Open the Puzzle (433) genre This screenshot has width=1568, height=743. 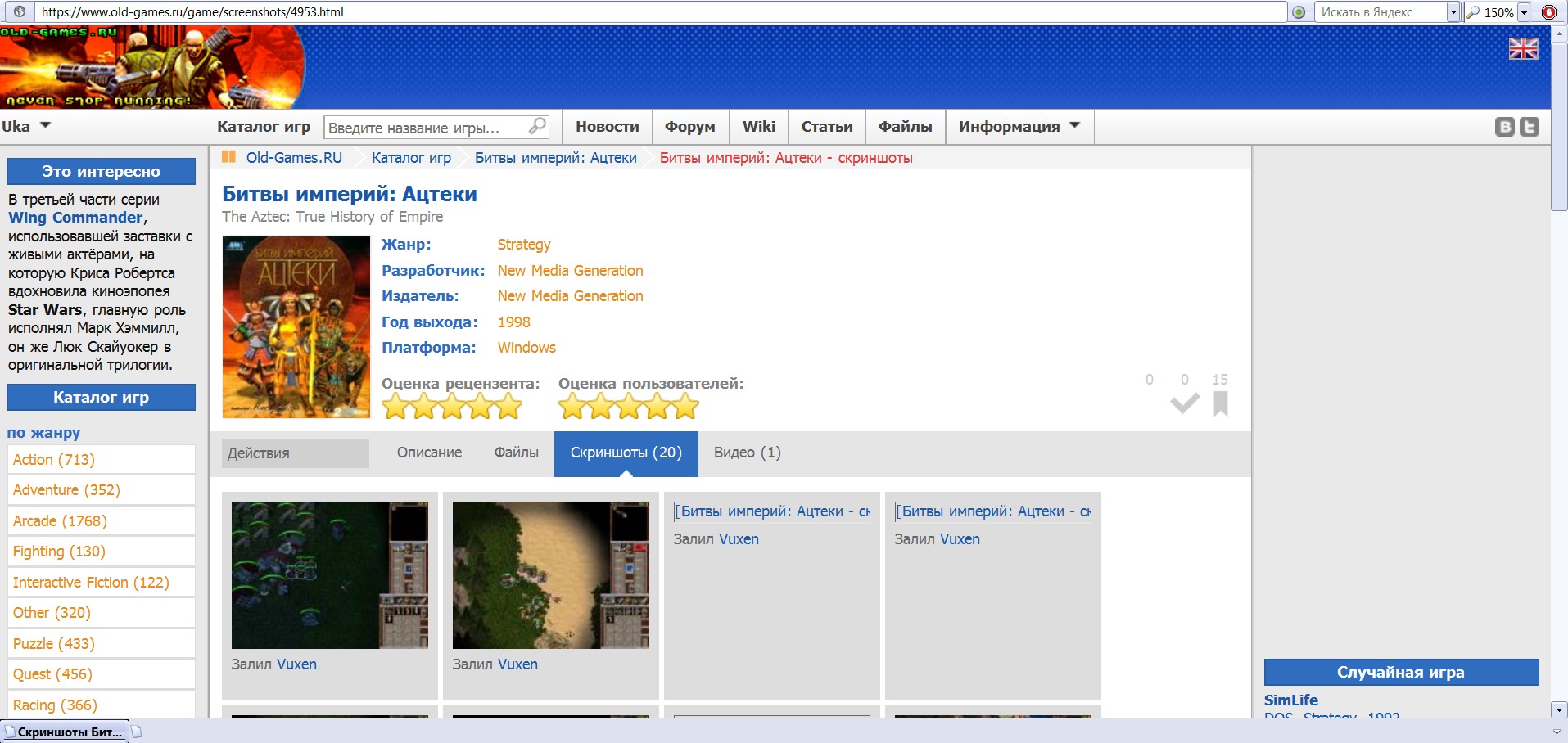click(102, 644)
